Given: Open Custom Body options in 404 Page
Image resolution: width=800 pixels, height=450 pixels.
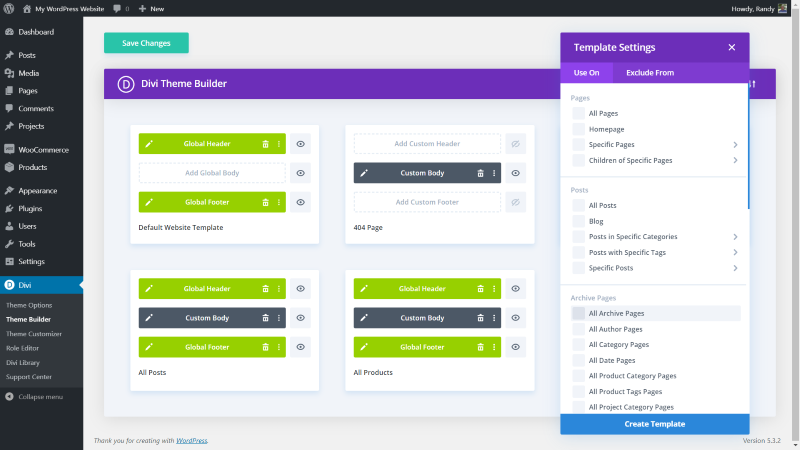Looking at the screenshot, I should pos(494,173).
